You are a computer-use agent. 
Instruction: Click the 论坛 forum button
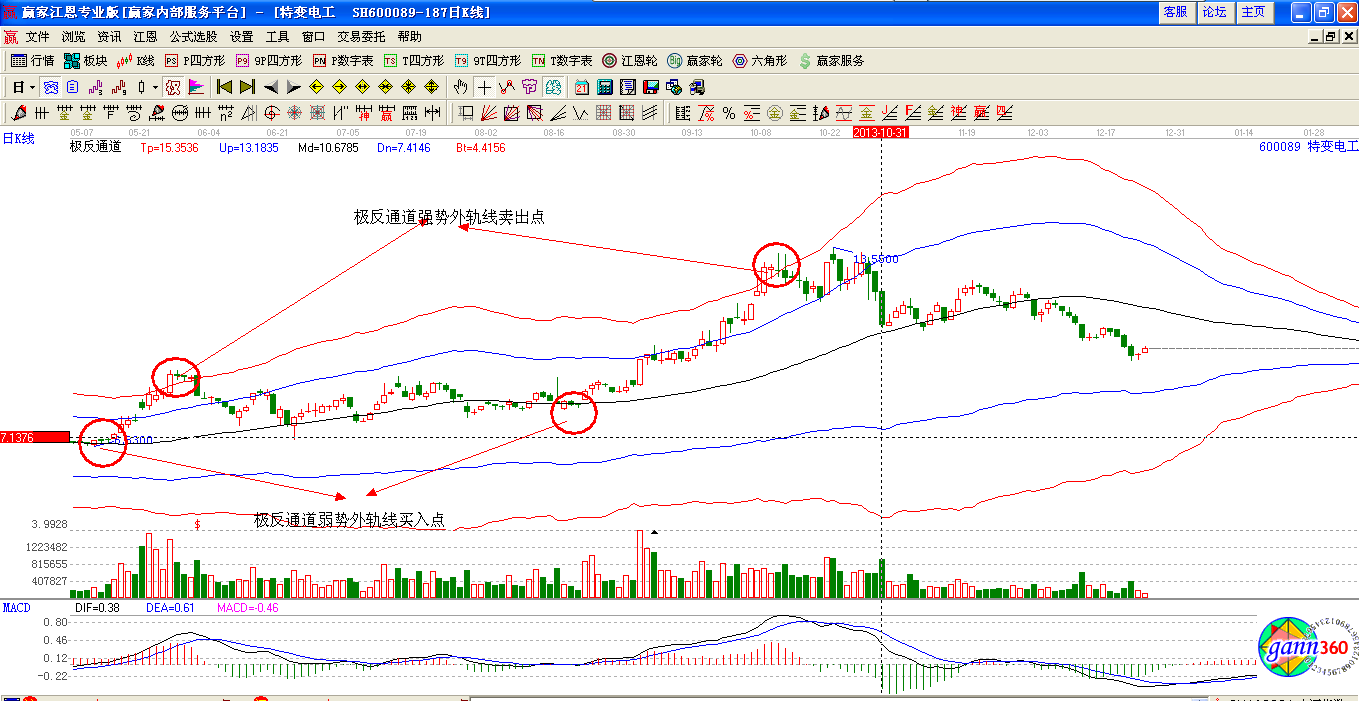(1214, 12)
